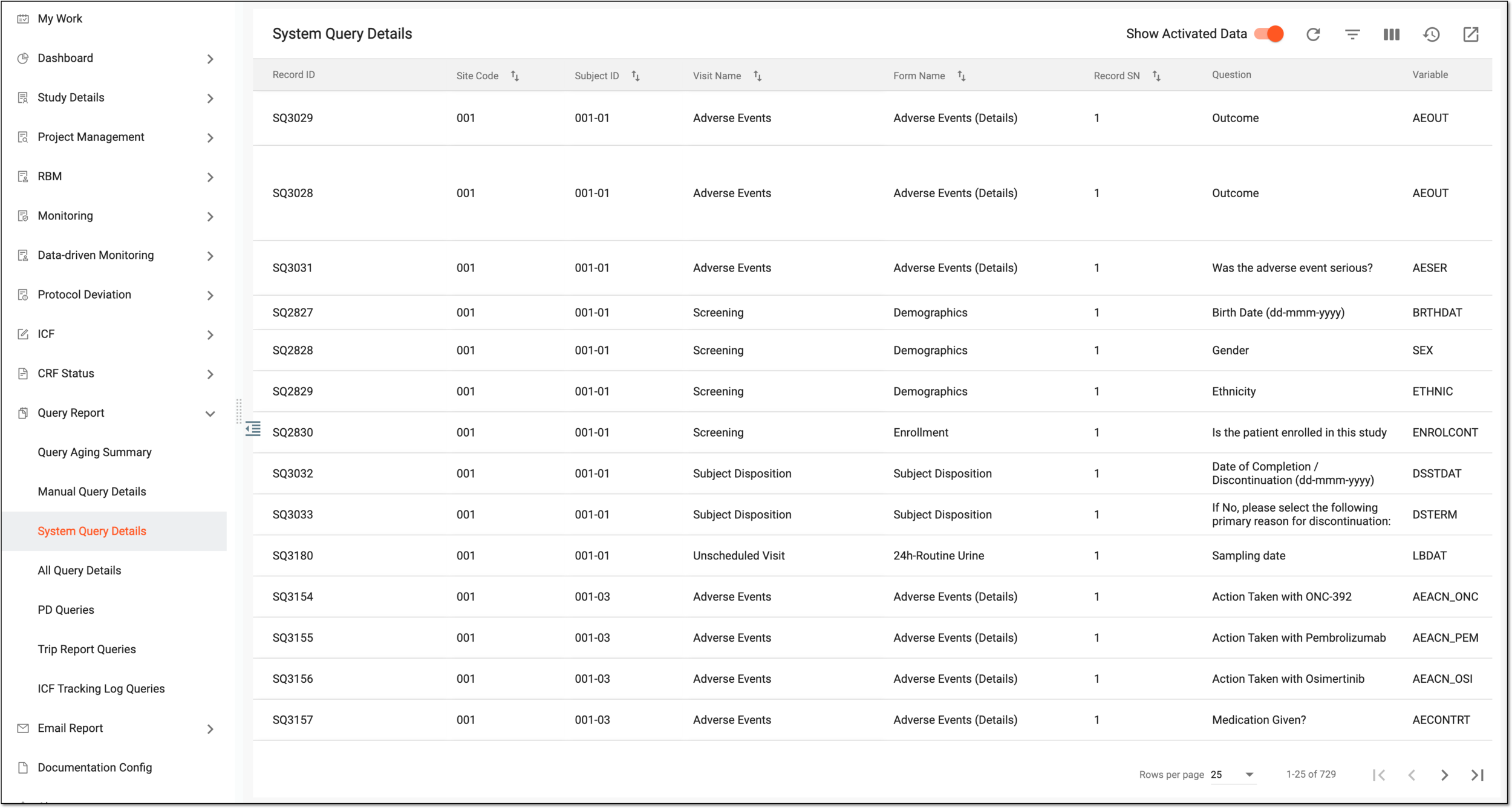Go to previous page icon
This screenshot has width=1512, height=808.
(1412, 775)
